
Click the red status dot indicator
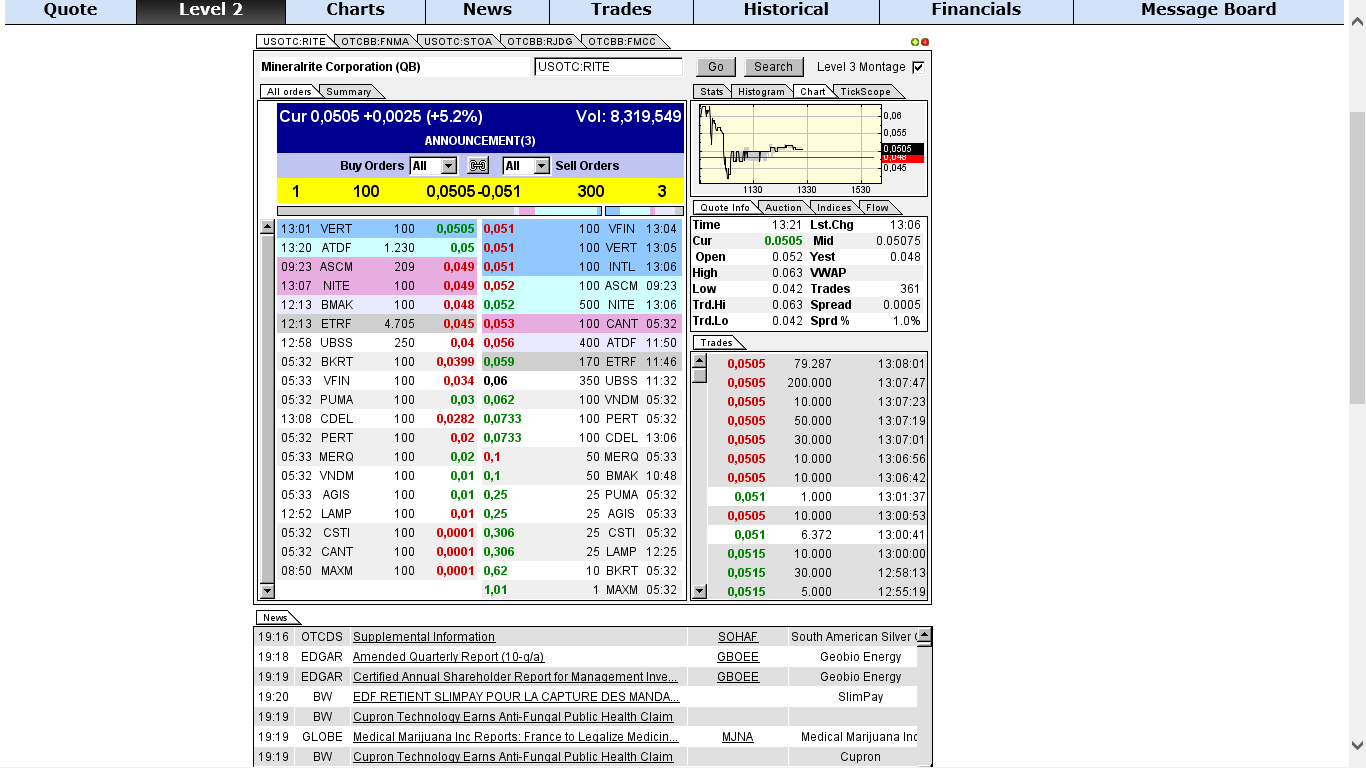[925, 42]
